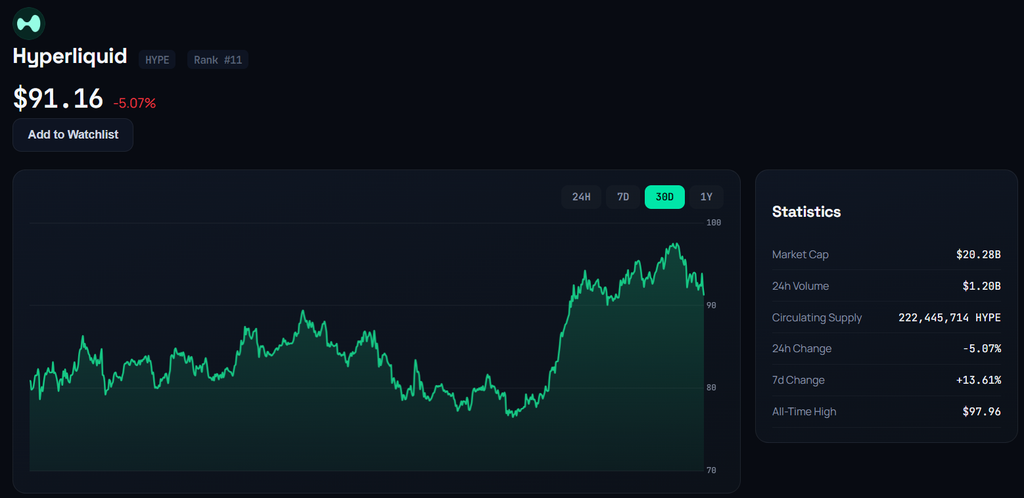This screenshot has height=498, width=1024.
Task: Click the 24h Volume label
Action: [800, 286]
